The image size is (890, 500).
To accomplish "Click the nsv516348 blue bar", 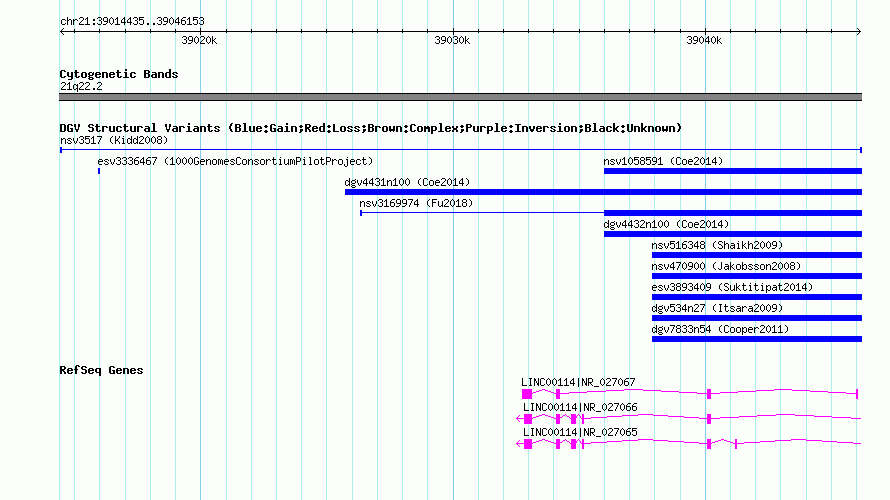I will coord(757,255).
